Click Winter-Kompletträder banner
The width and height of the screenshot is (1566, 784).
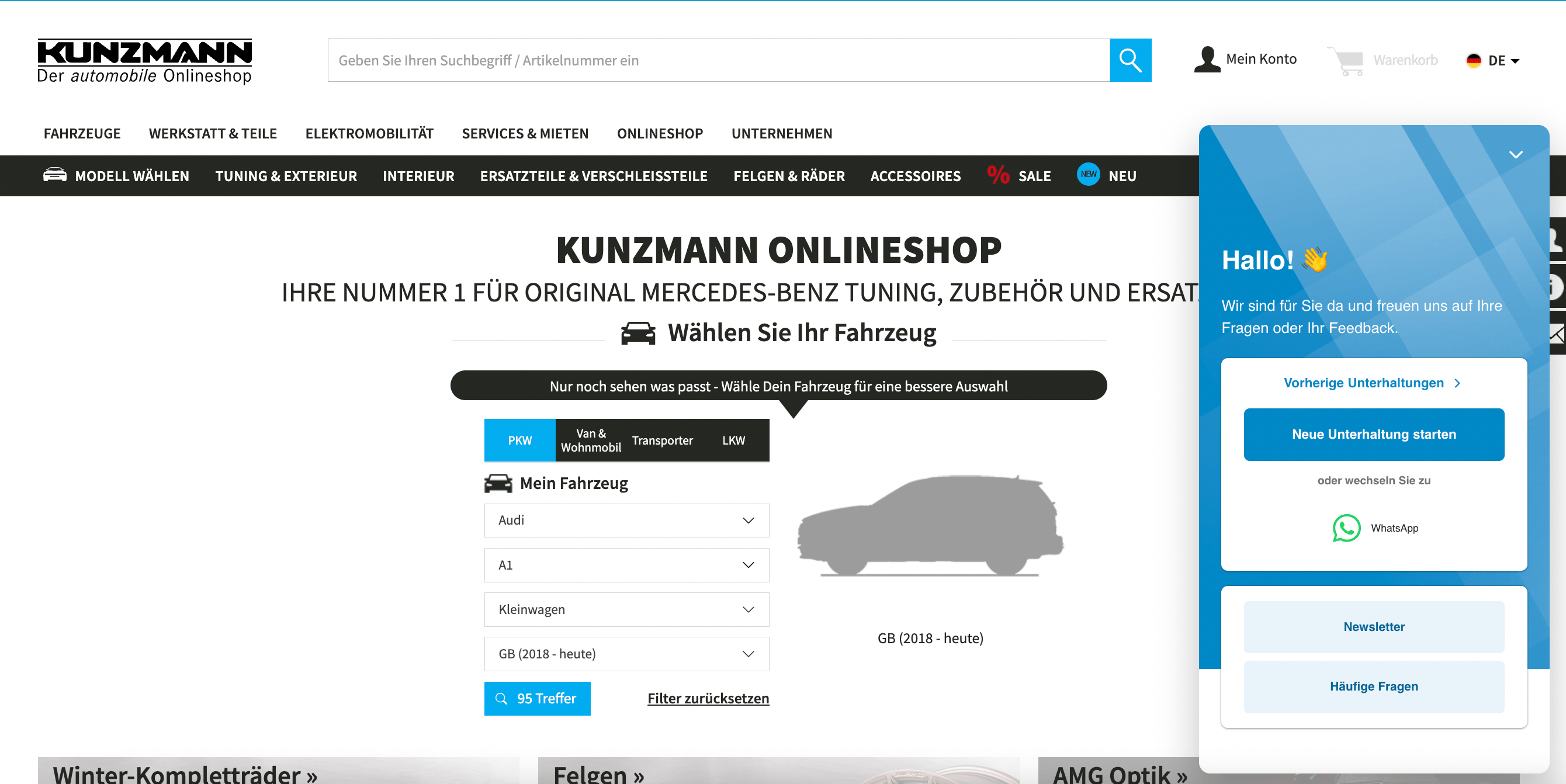[x=278, y=770]
